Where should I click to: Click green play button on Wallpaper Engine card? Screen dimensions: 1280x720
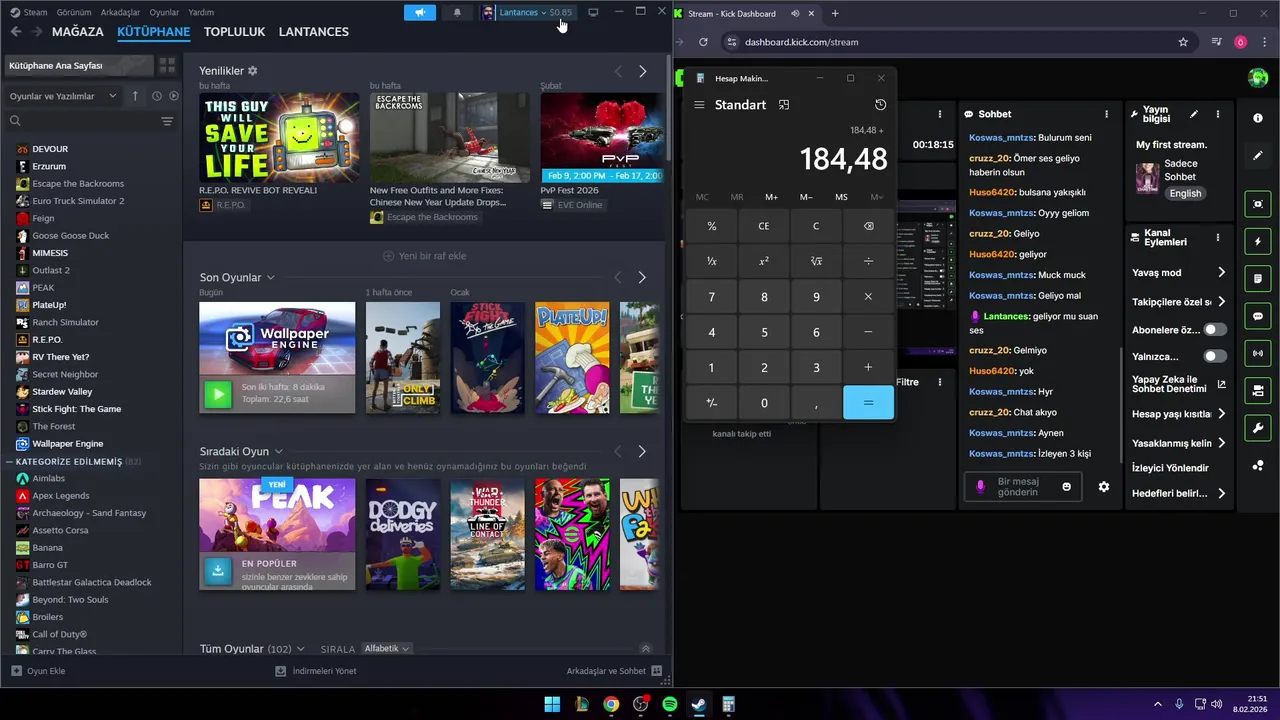point(217,394)
